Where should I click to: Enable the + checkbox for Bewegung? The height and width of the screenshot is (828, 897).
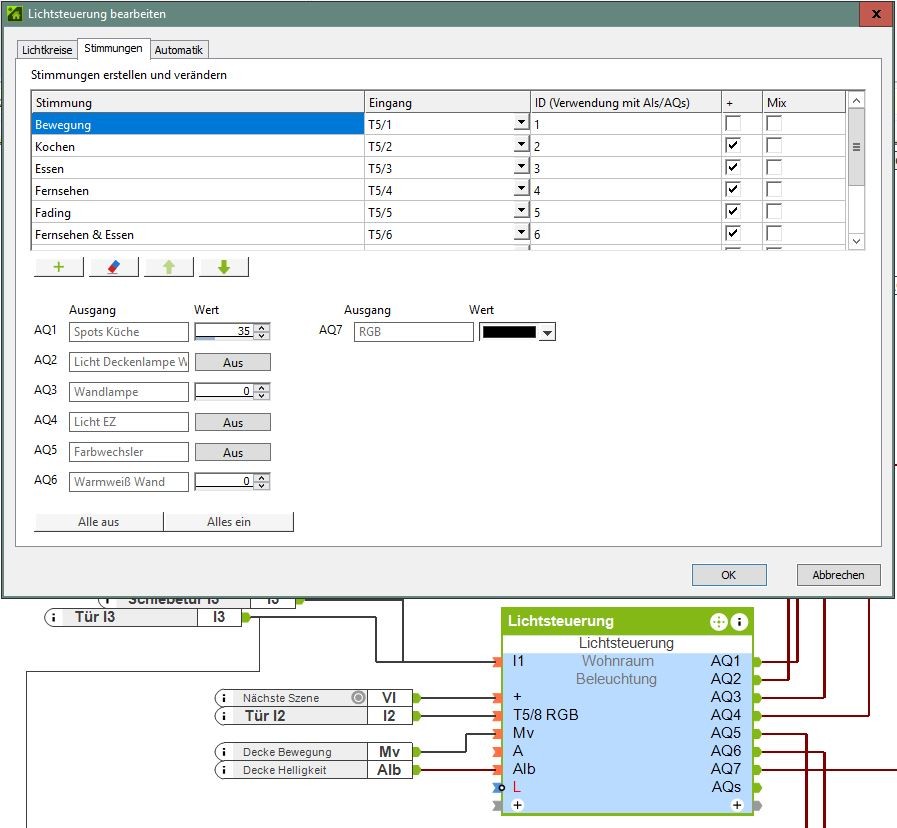coord(733,124)
